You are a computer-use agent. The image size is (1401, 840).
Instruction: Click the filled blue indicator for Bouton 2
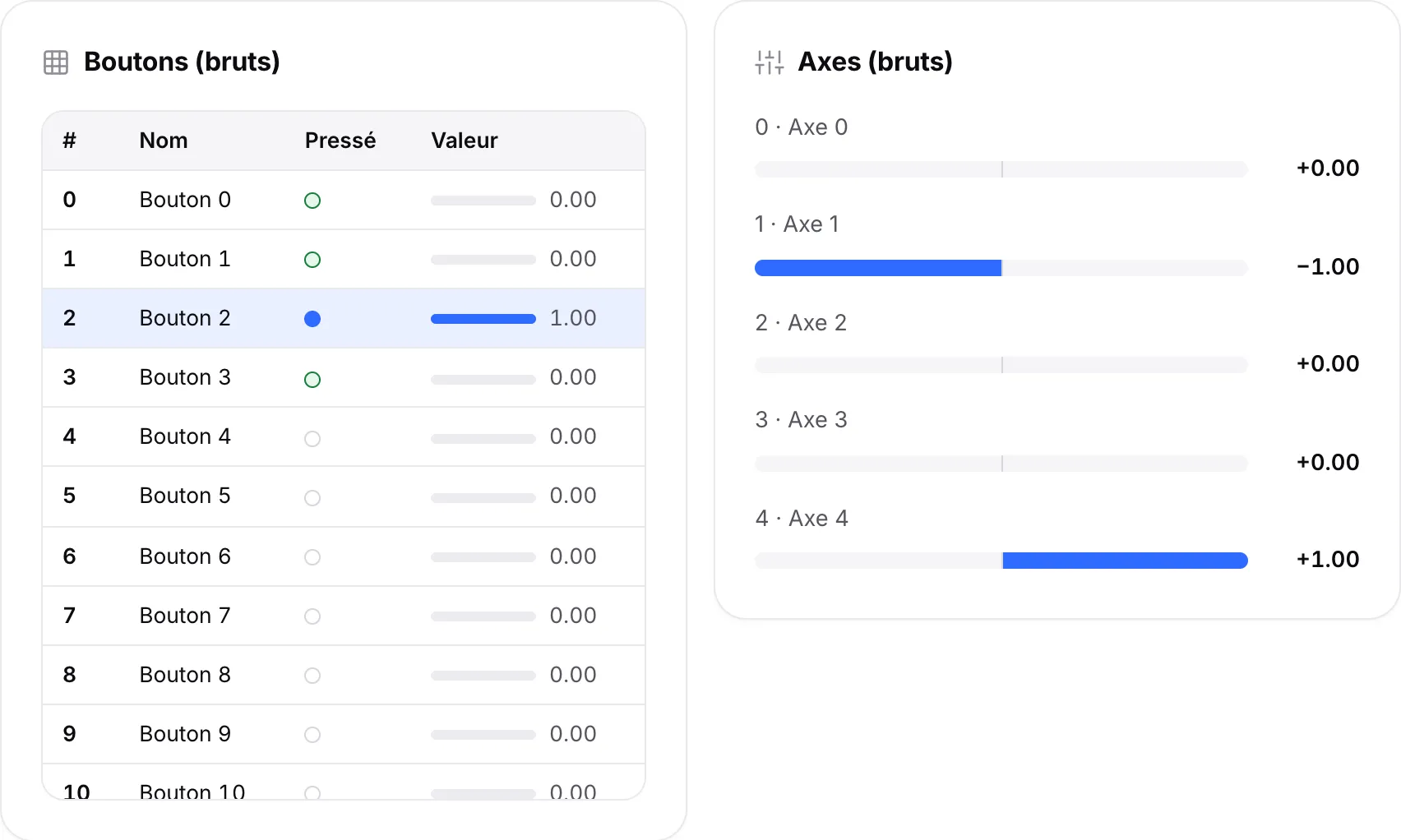click(312, 319)
